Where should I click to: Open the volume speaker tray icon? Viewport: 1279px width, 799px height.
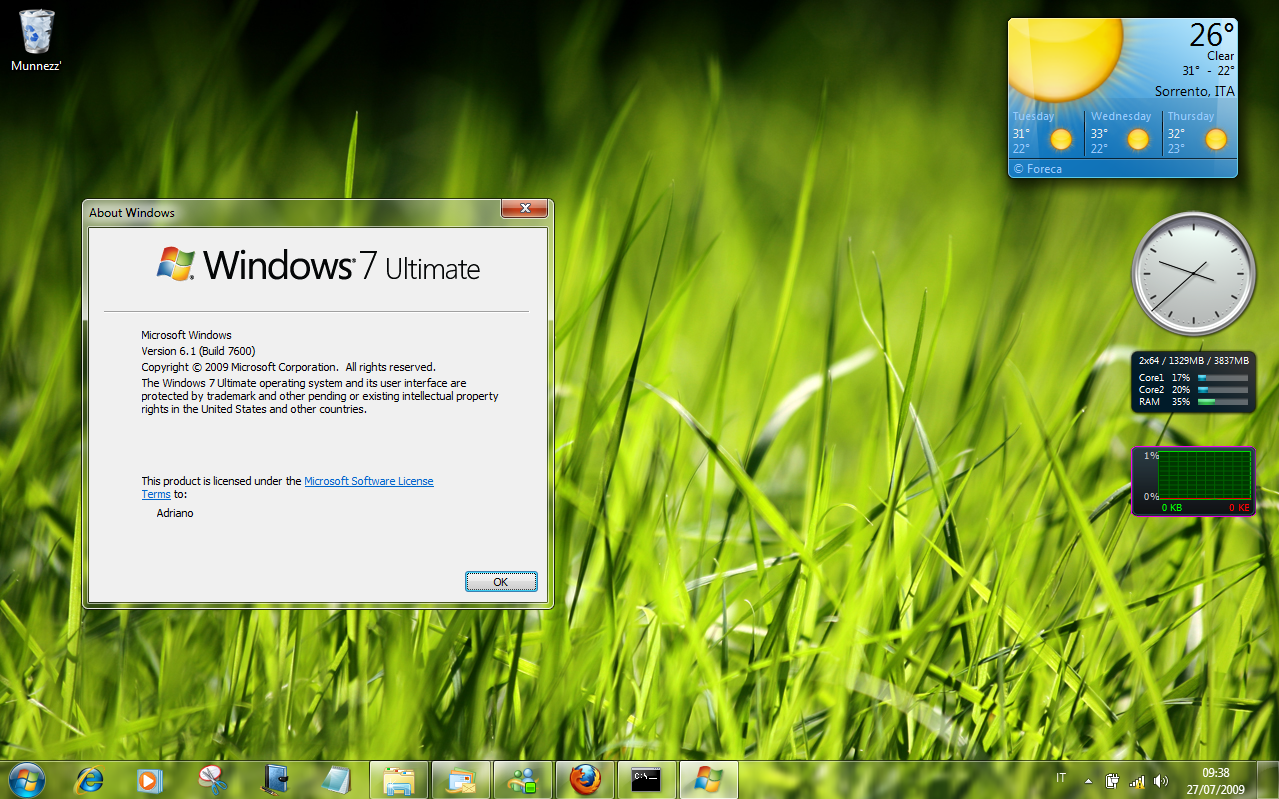(1160, 781)
